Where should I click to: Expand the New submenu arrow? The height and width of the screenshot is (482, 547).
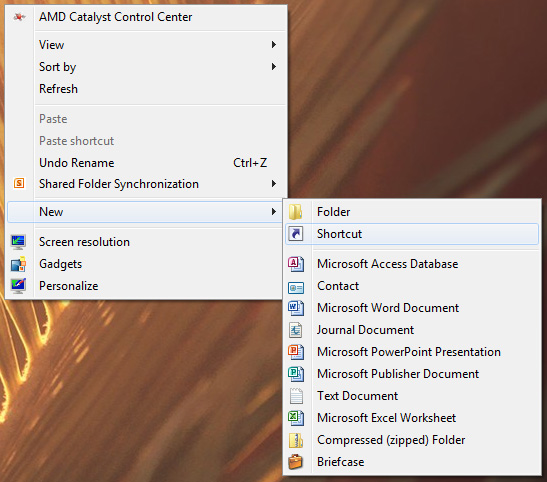pyautogui.click(x=274, y=212)
